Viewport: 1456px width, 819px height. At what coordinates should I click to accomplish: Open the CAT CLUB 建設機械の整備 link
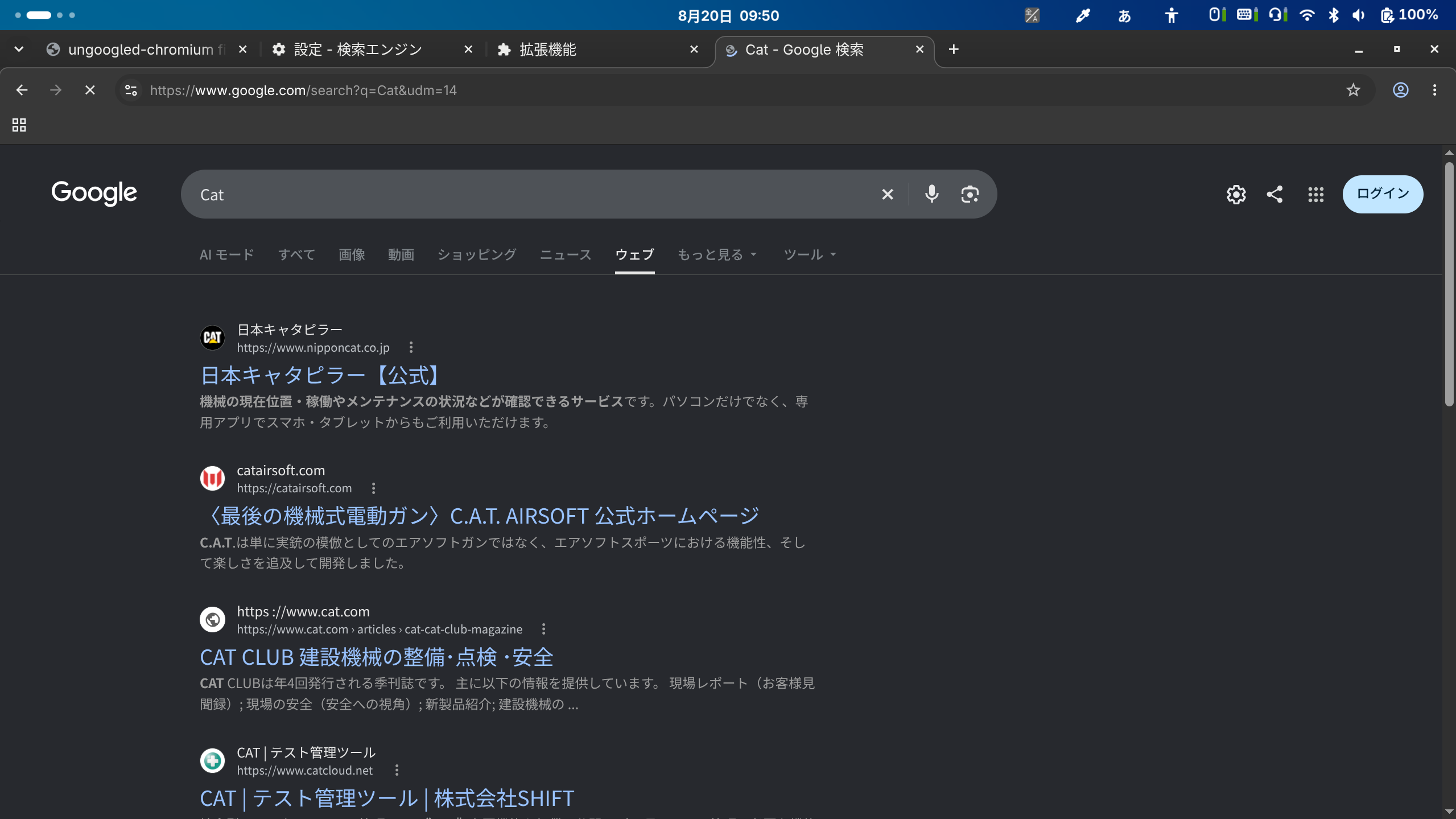(377, 657)
